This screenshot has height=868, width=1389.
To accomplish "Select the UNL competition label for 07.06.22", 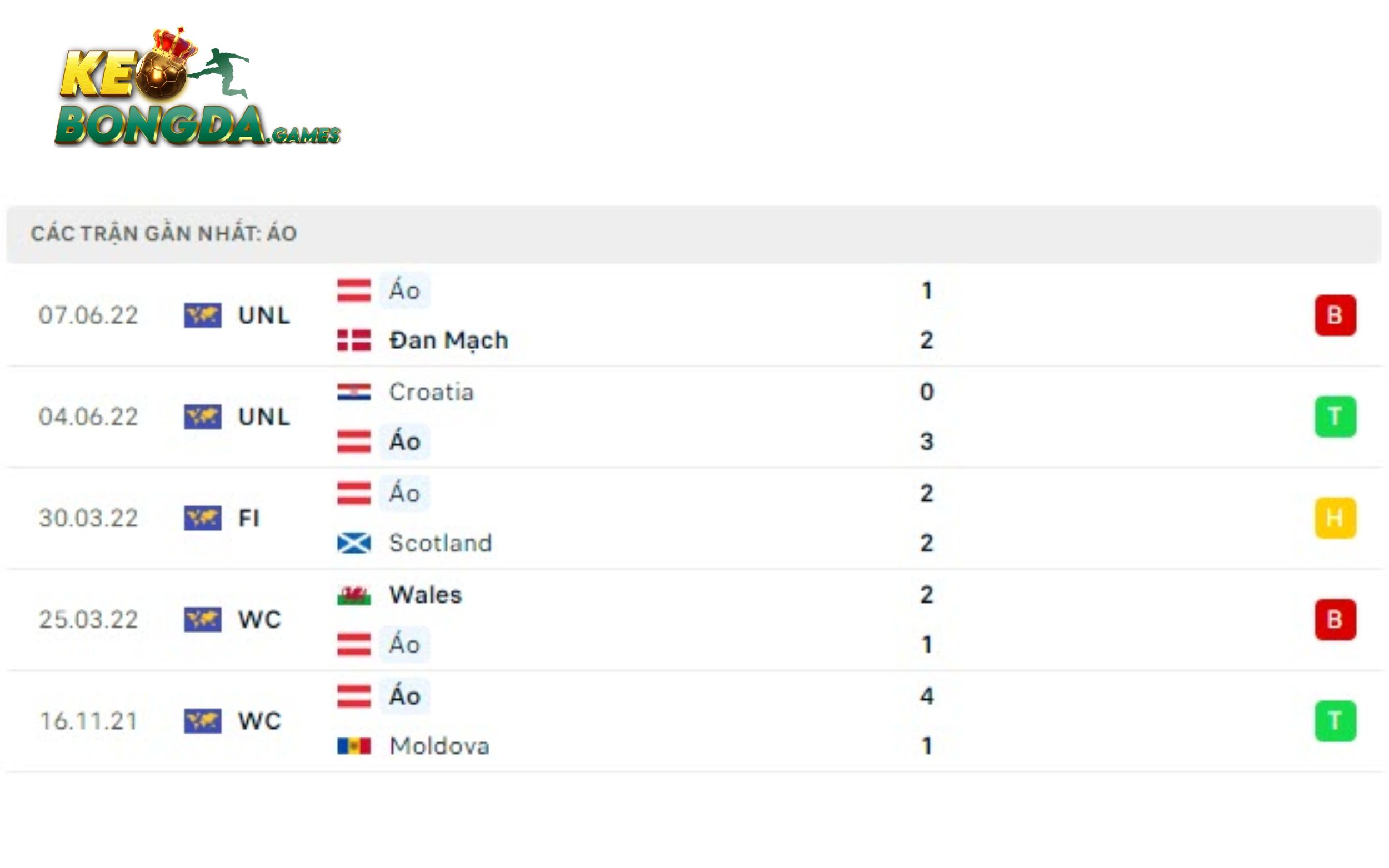I will [264, 316].
